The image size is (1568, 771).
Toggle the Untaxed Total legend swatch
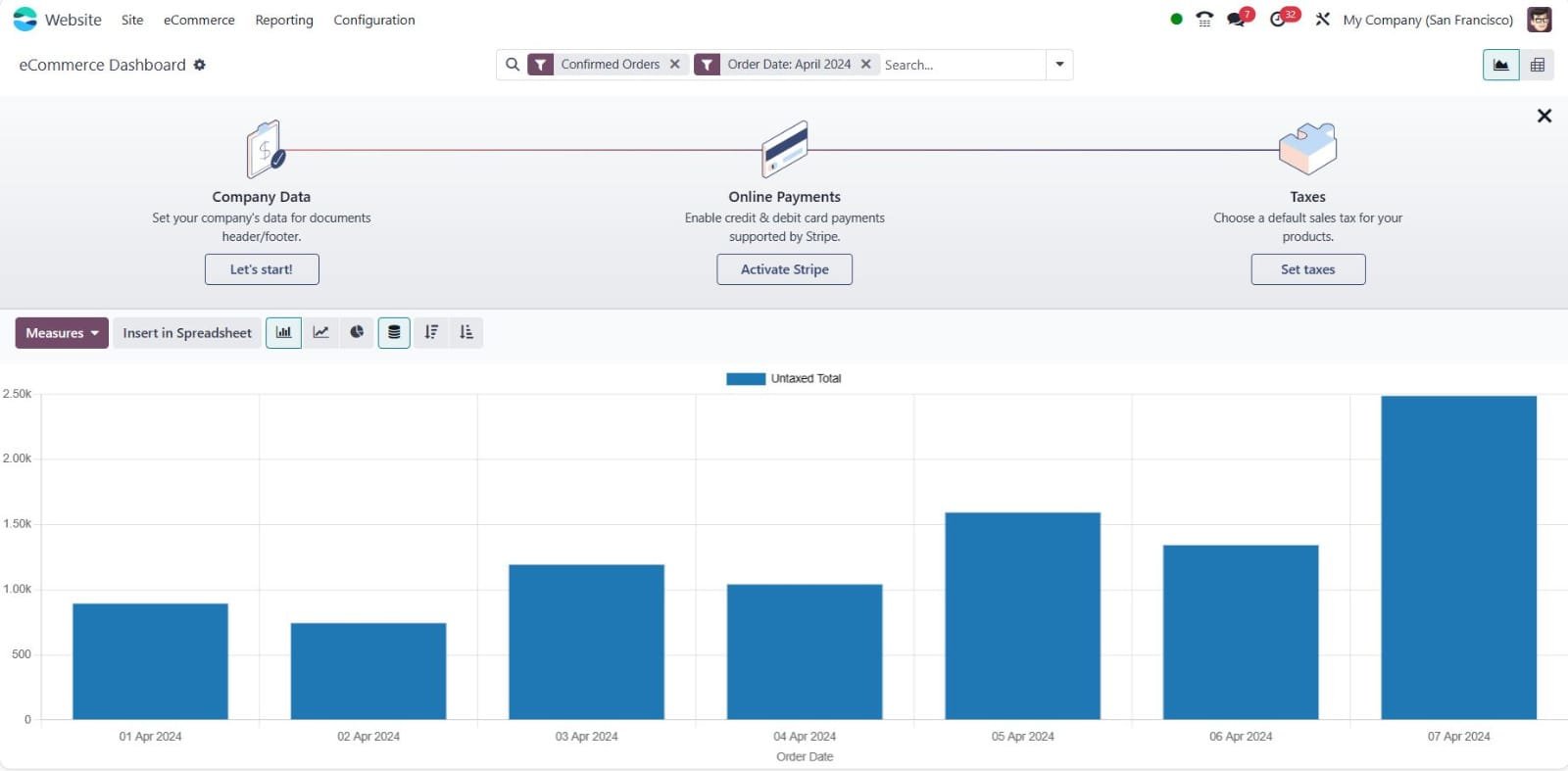tap(746, 379)
